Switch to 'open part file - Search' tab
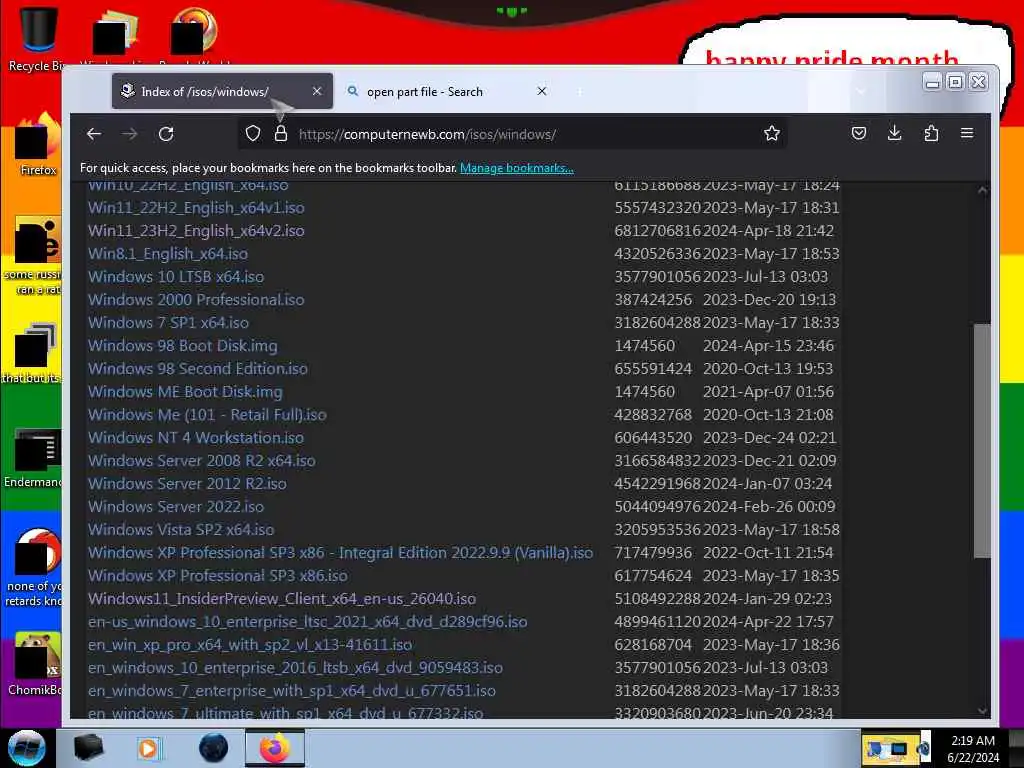The width and height of the screenshot is (1024, 768). tap(447, 91)
